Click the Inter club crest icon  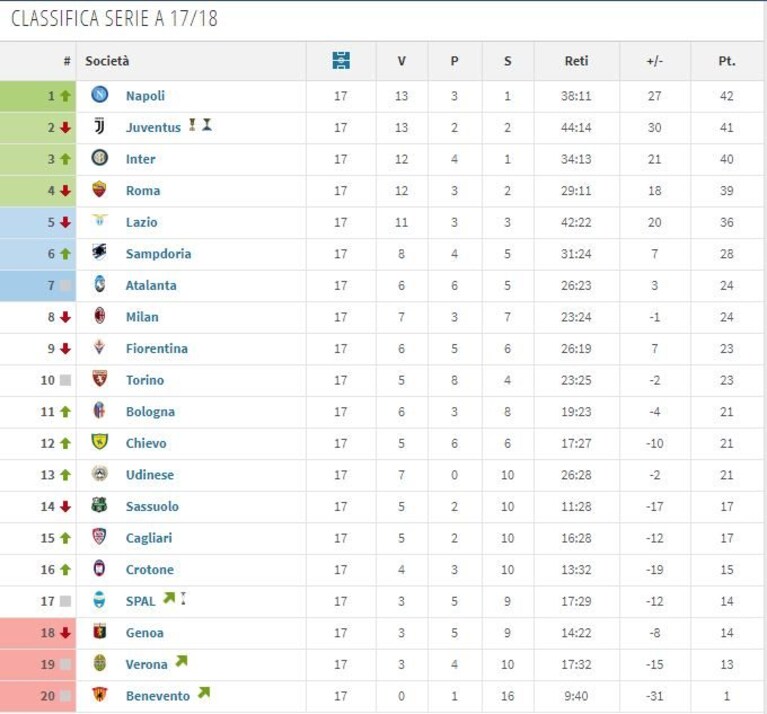click(x=100, y=157)
